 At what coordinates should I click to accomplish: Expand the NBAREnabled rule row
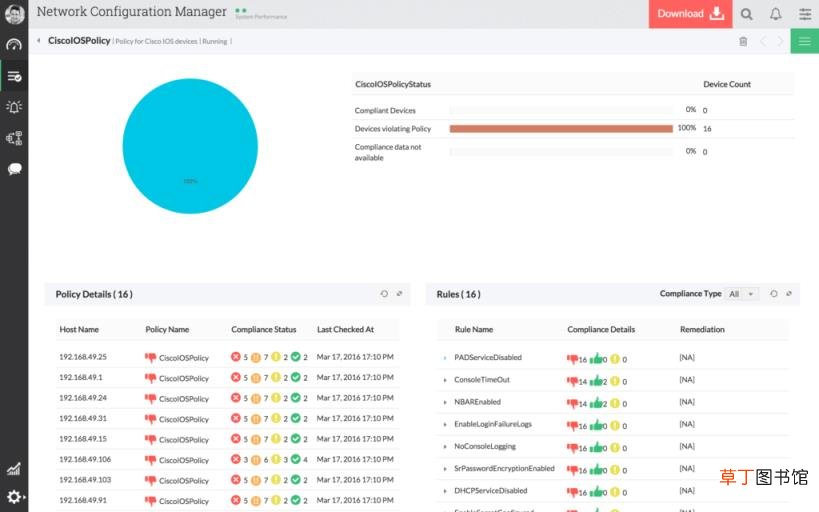click(x=445, y=402)
